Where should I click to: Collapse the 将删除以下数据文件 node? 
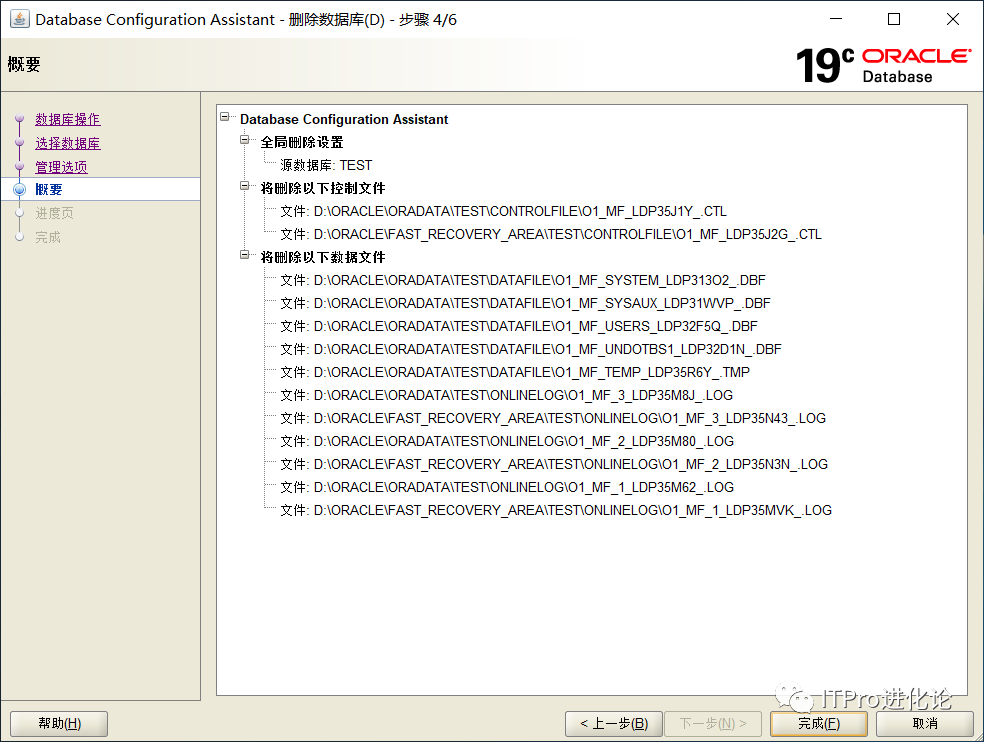[x=245, y=255]
